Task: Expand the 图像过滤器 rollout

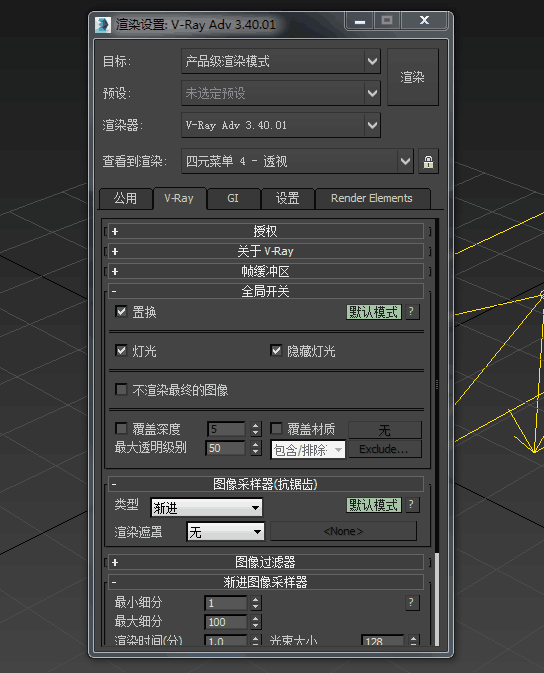Action: [x=266, y=562]
